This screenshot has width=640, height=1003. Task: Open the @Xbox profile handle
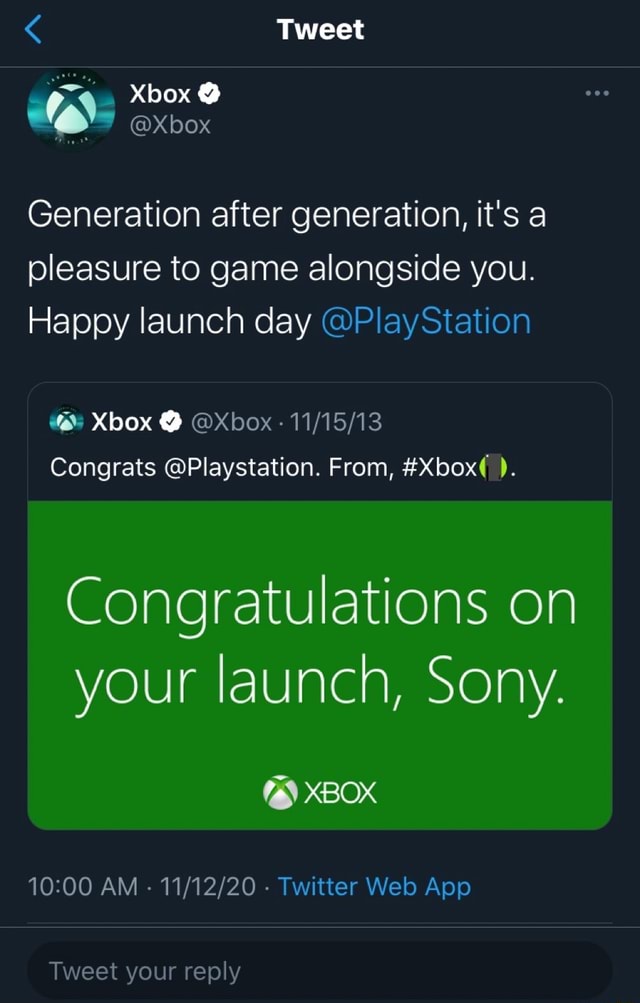(168, 125)
